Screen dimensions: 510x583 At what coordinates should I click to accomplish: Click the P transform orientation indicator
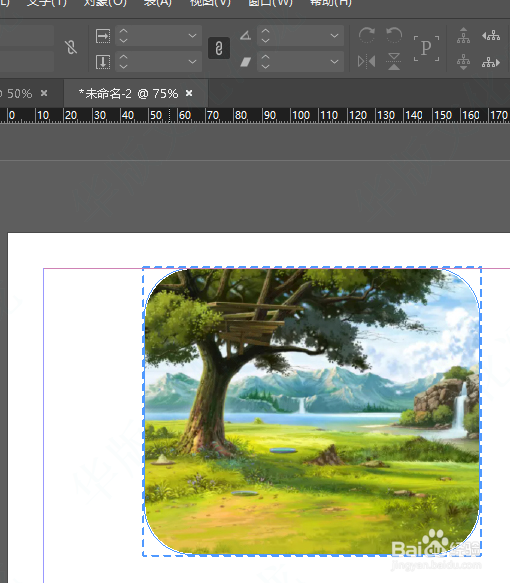click(426, 48)
